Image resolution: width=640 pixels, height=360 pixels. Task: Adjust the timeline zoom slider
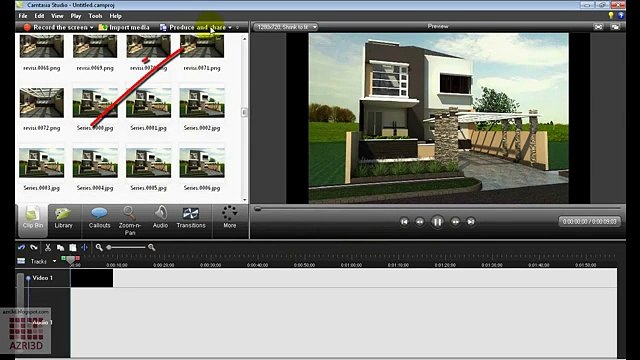[x=109, y=247]
